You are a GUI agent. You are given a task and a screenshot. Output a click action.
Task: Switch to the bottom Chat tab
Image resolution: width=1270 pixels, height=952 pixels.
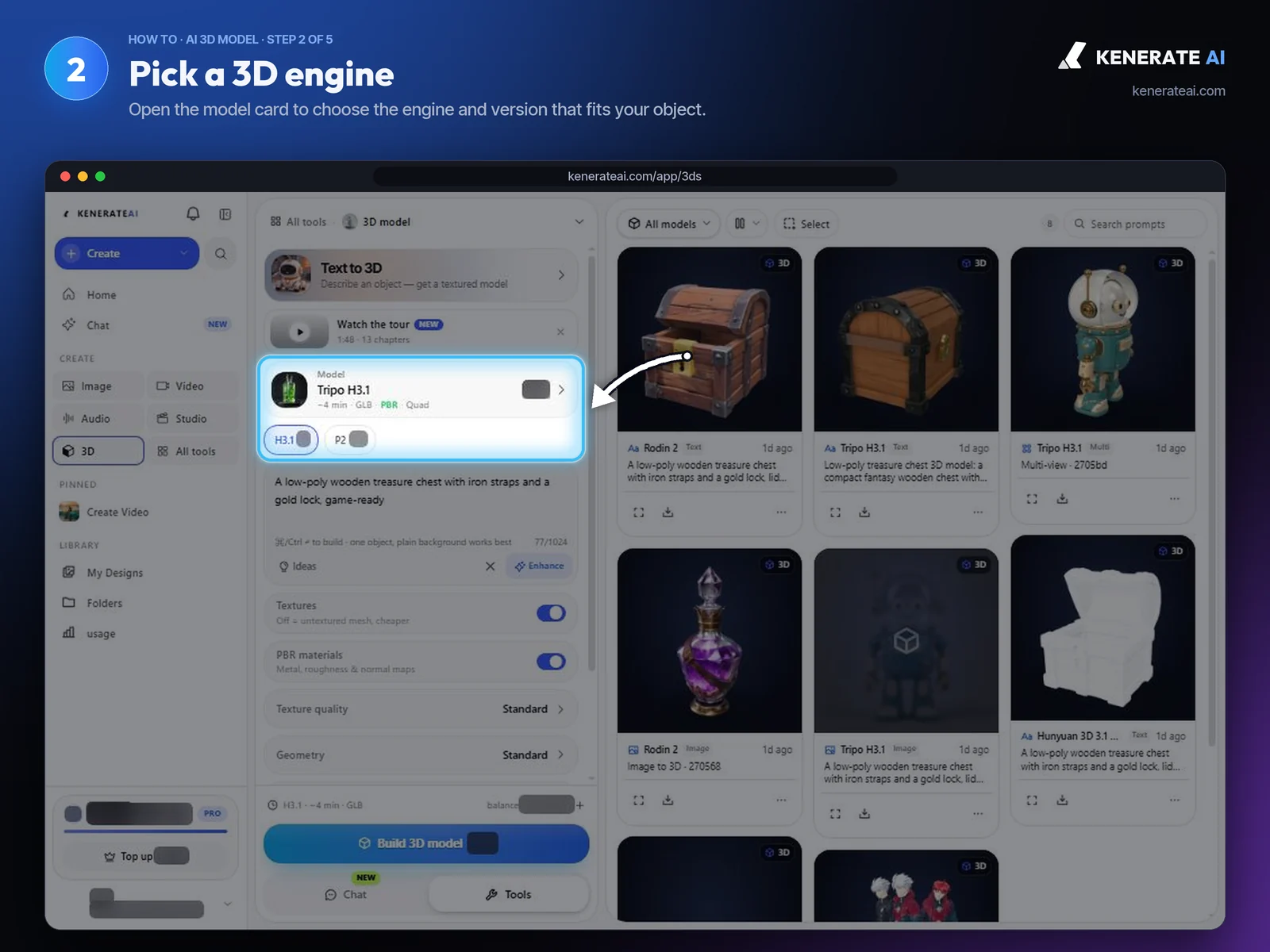point(346,895)
